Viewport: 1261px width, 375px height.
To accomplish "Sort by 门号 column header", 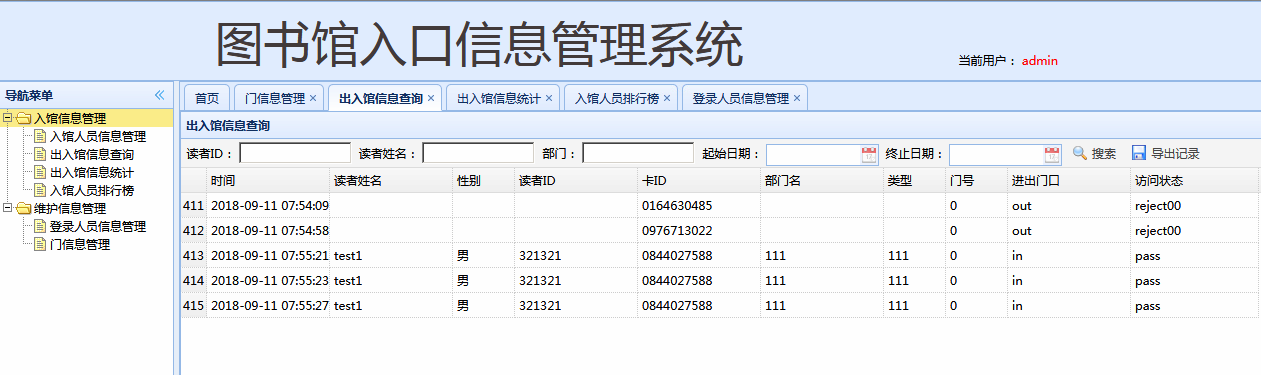I will tap(977, 181).
